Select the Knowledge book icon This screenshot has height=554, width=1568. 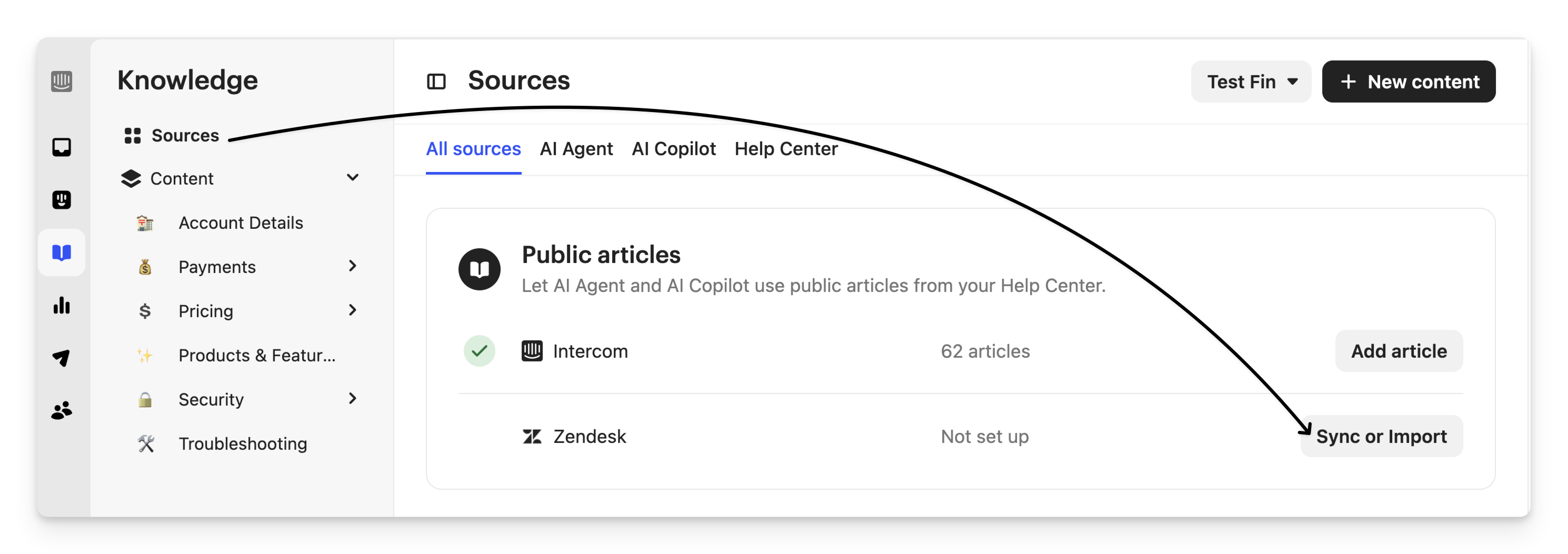point(62,253)
